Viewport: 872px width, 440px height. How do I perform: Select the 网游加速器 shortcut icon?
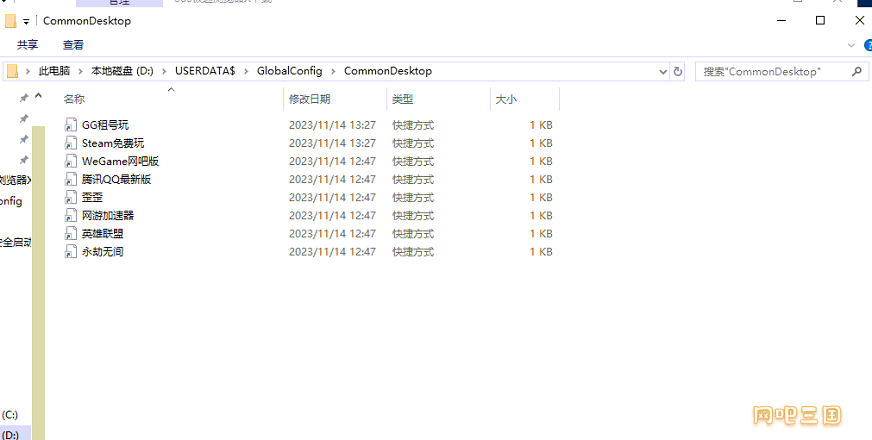[x=70, y=215]
